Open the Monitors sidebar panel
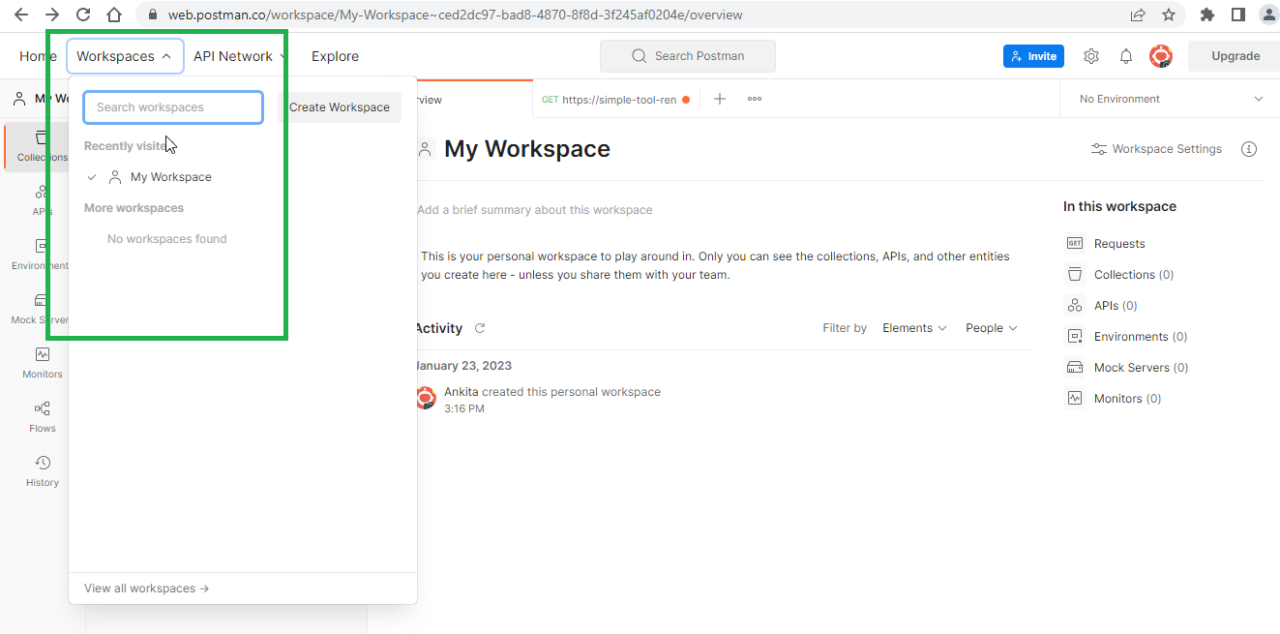Viewport: 1280px width, 634px height. click(42, 361)
